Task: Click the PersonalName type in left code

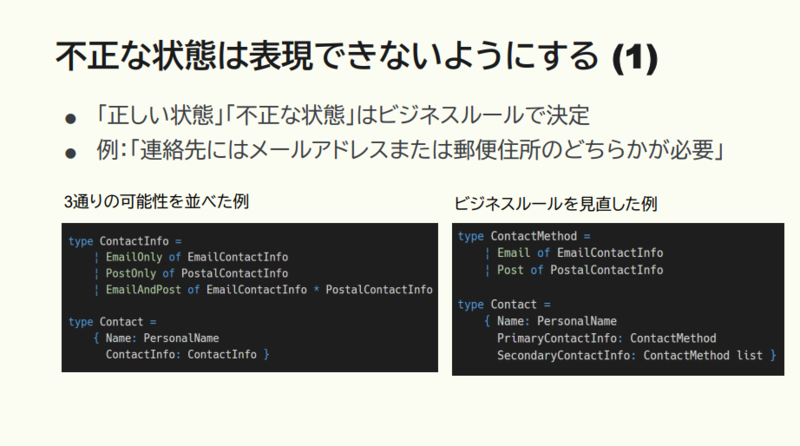Action: 181,338
